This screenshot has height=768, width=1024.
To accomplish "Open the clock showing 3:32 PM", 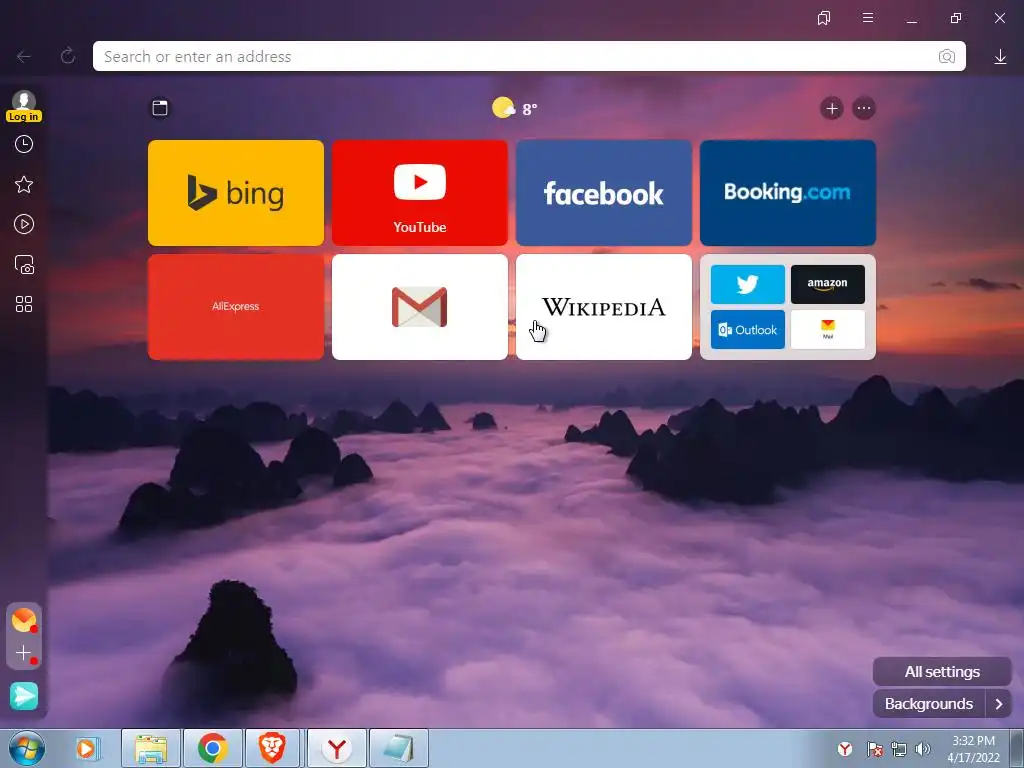I will 973,749.
